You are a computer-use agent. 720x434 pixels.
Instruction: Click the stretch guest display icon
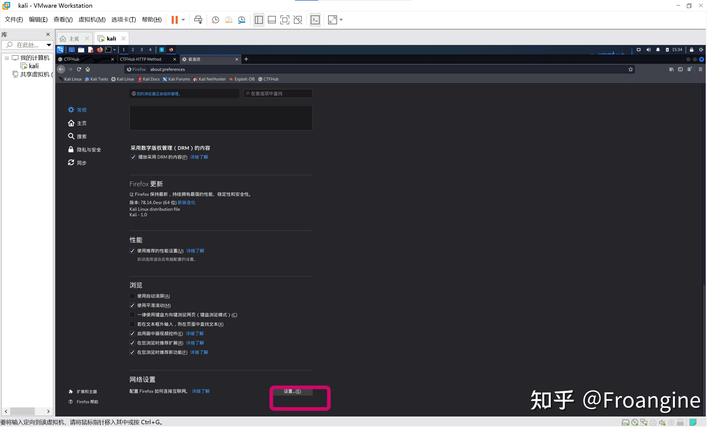pos(332,20)
